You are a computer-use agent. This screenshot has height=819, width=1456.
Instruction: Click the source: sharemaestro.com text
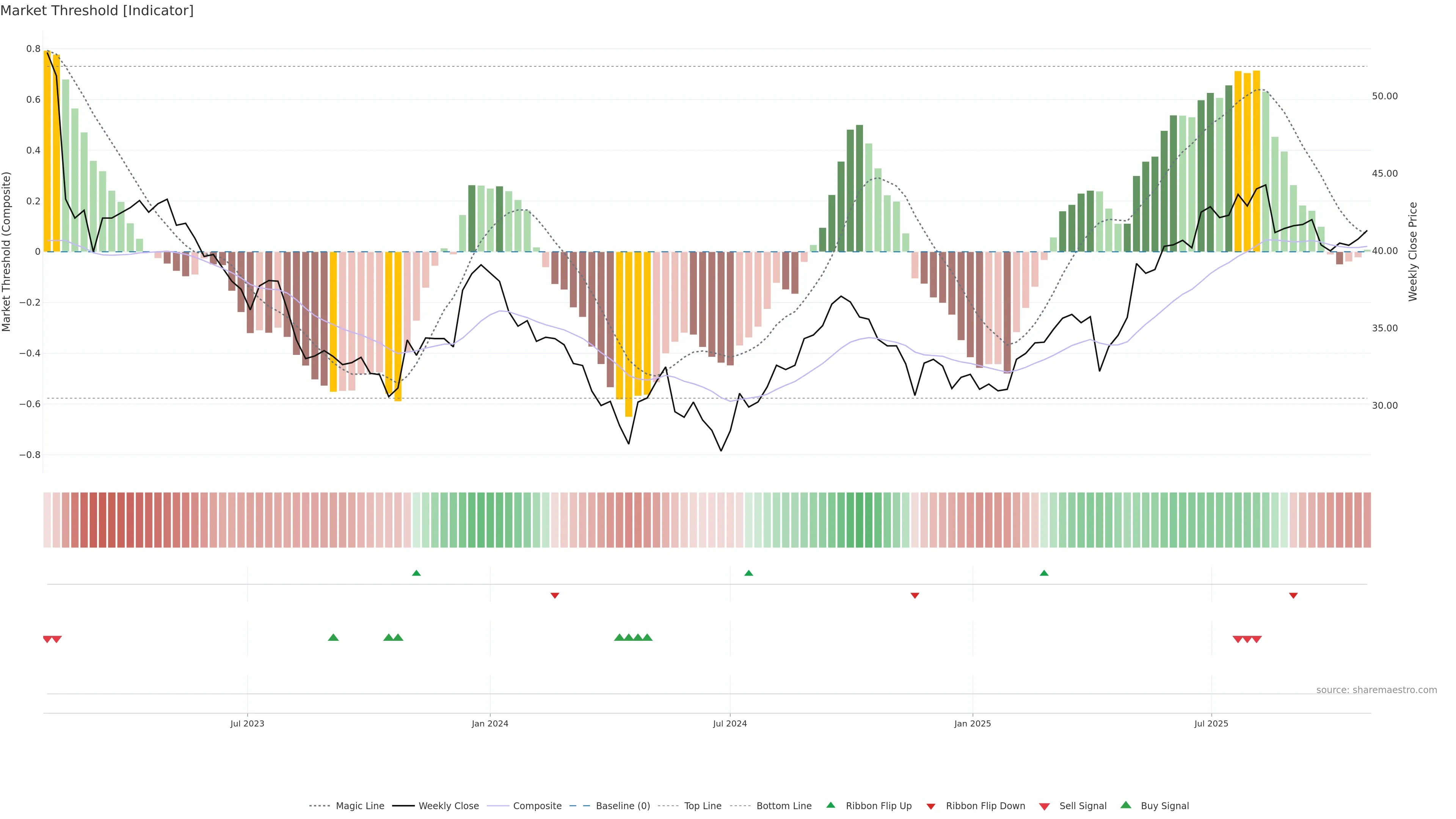1376,690
